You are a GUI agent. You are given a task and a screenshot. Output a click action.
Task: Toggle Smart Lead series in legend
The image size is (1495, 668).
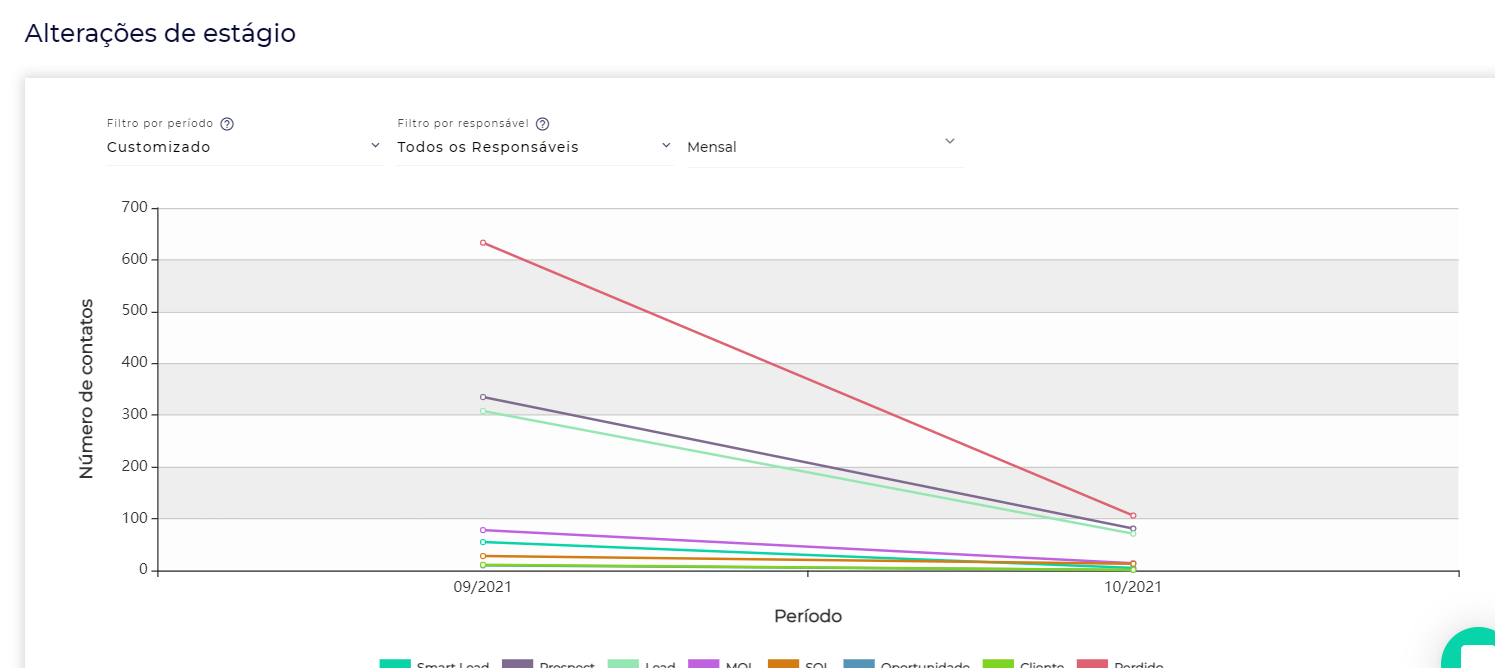pos(435,664)
